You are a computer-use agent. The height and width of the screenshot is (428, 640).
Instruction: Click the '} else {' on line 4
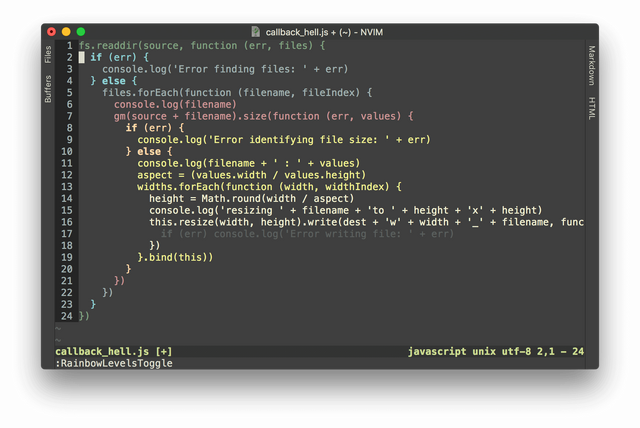(x=114, y=81)
